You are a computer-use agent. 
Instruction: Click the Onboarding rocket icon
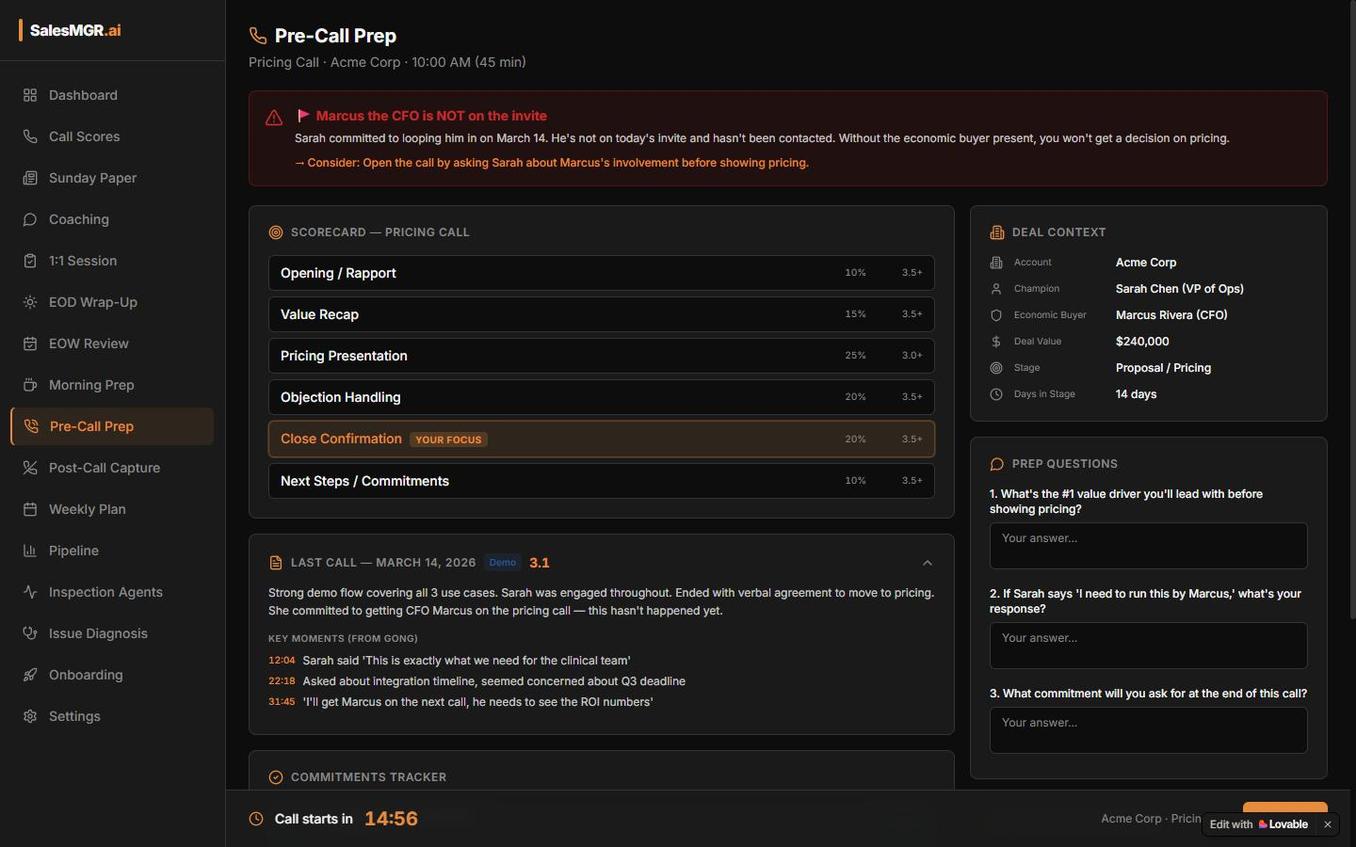tap(30, 675)
